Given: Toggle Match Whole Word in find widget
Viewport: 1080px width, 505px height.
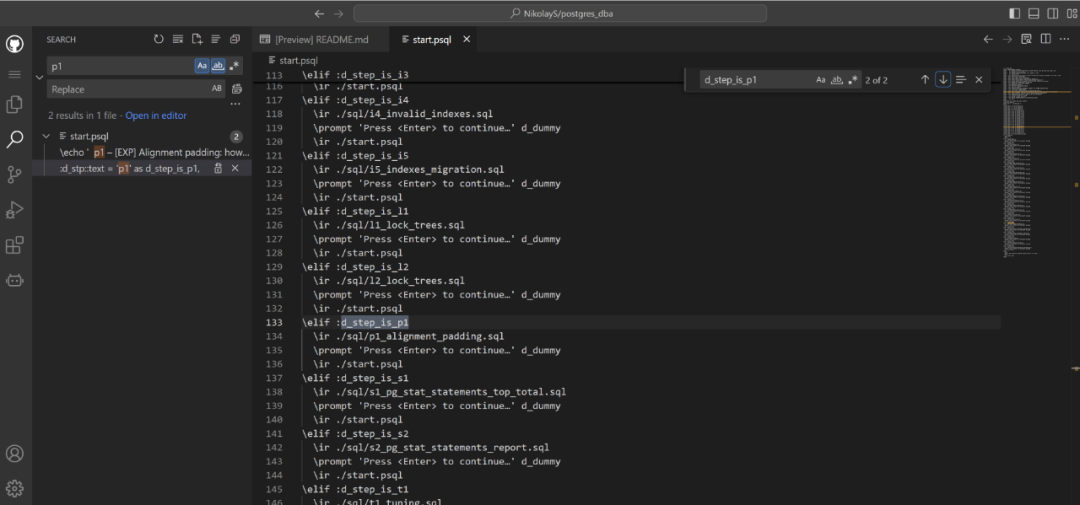Looking at the screenshot, I should [837, 80].
